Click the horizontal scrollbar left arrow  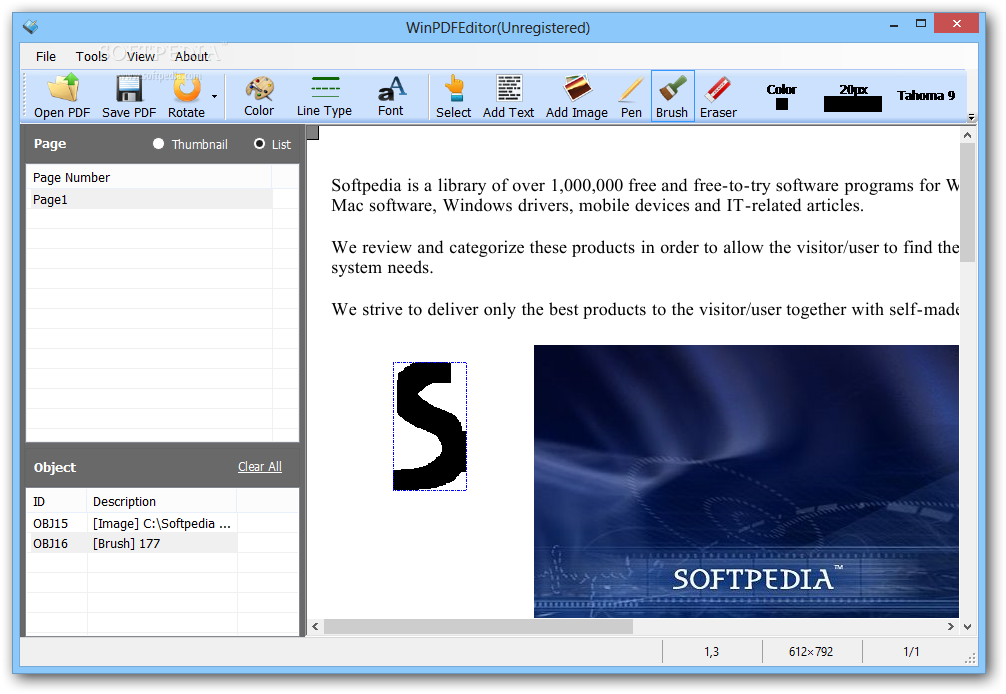(x=316, y=627)
